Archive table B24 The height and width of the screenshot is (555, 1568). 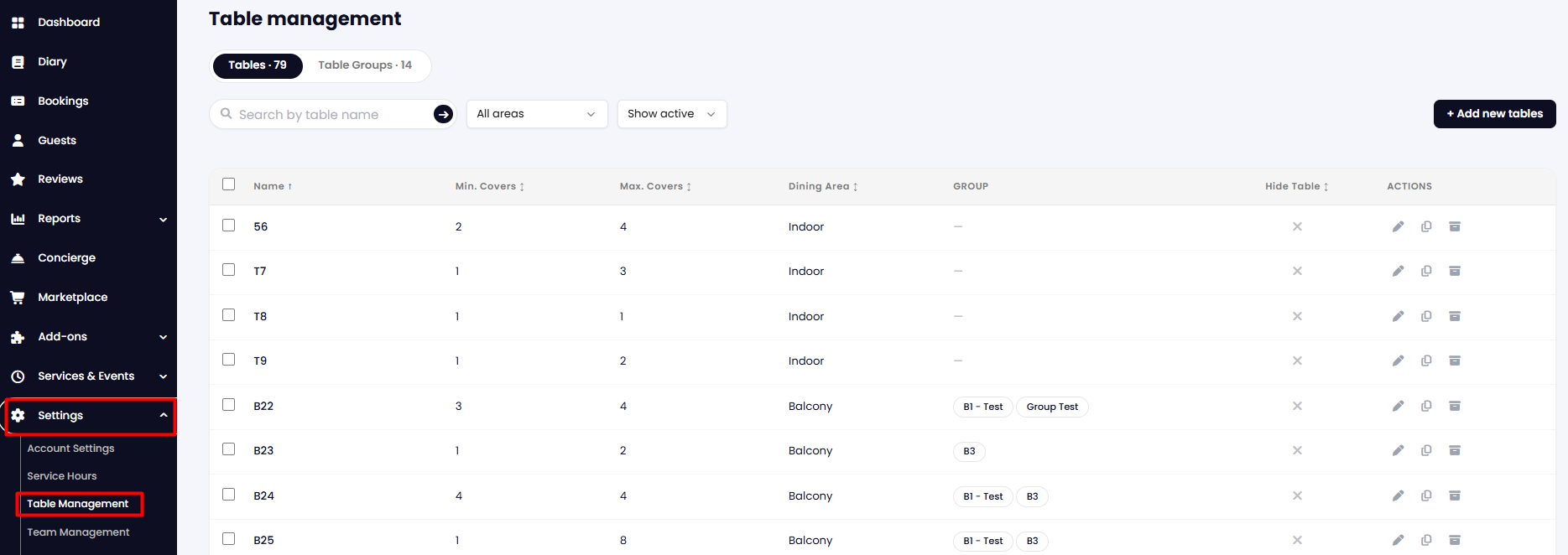1455,495
